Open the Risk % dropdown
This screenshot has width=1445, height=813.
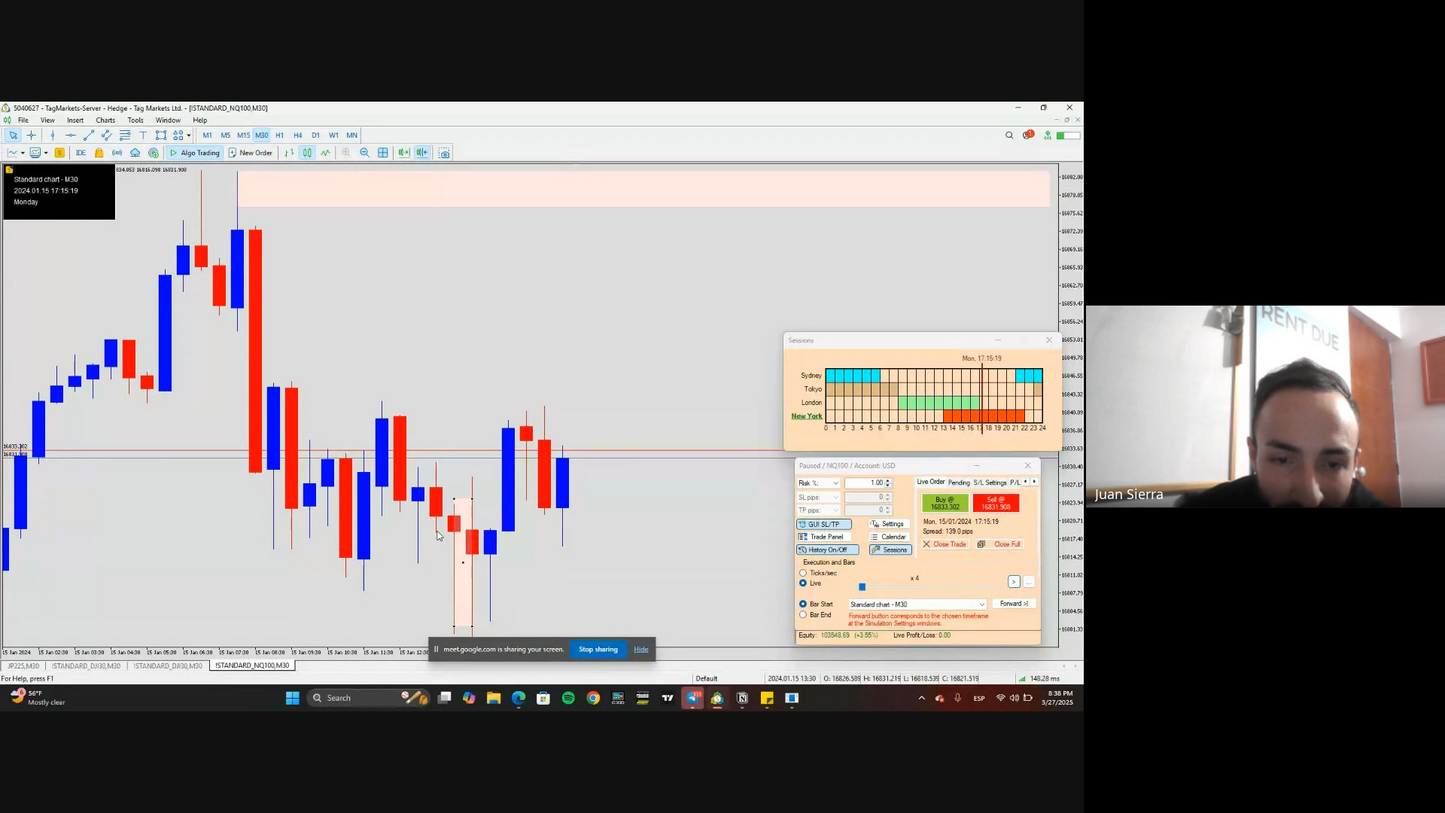click(x=836, y=483)
